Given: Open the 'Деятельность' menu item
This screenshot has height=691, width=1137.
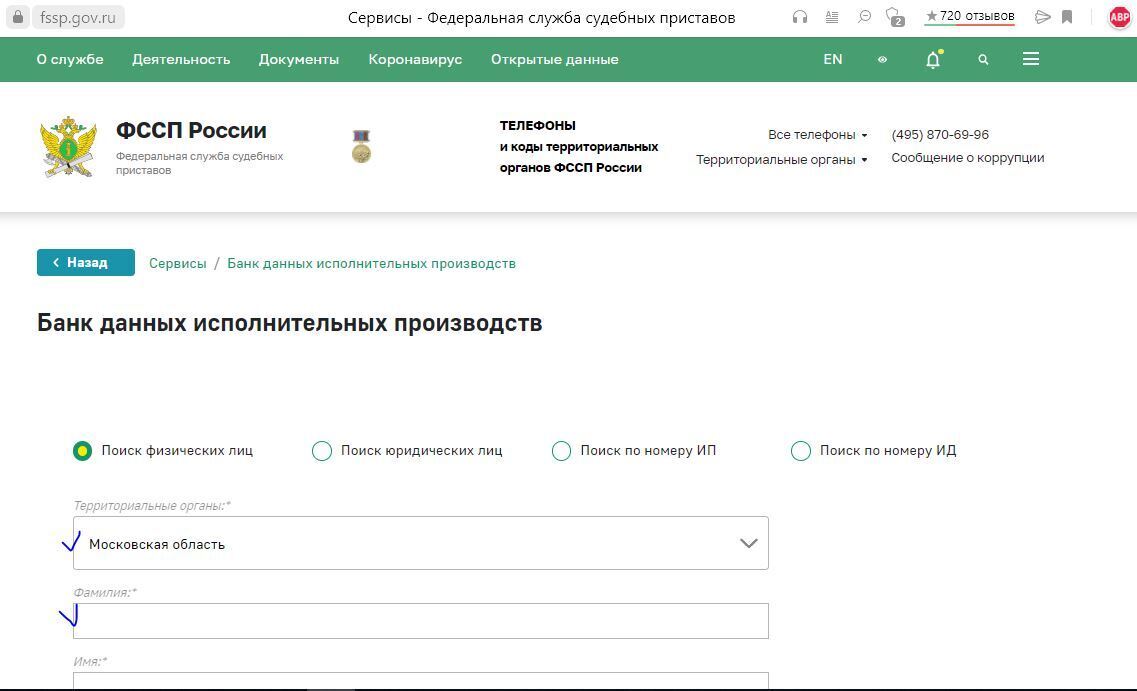Looking at the screenshot, I should tap(181, 60).
